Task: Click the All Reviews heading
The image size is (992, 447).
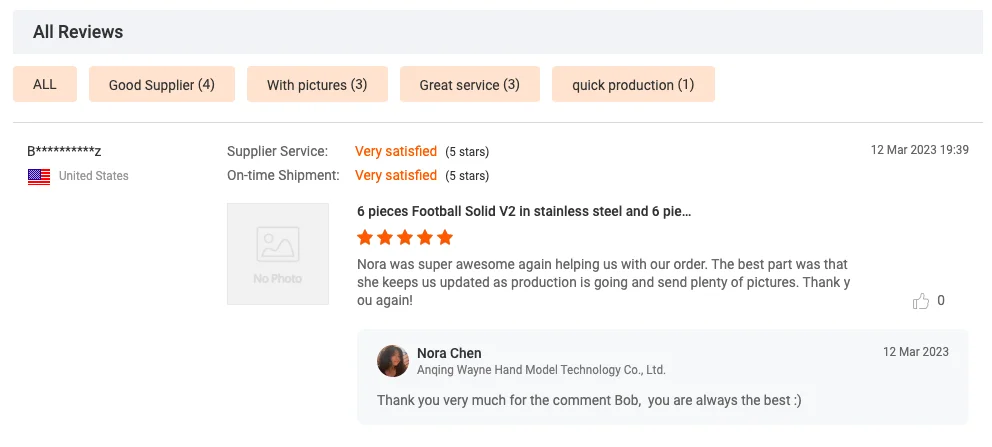Action: coord(78,32)
